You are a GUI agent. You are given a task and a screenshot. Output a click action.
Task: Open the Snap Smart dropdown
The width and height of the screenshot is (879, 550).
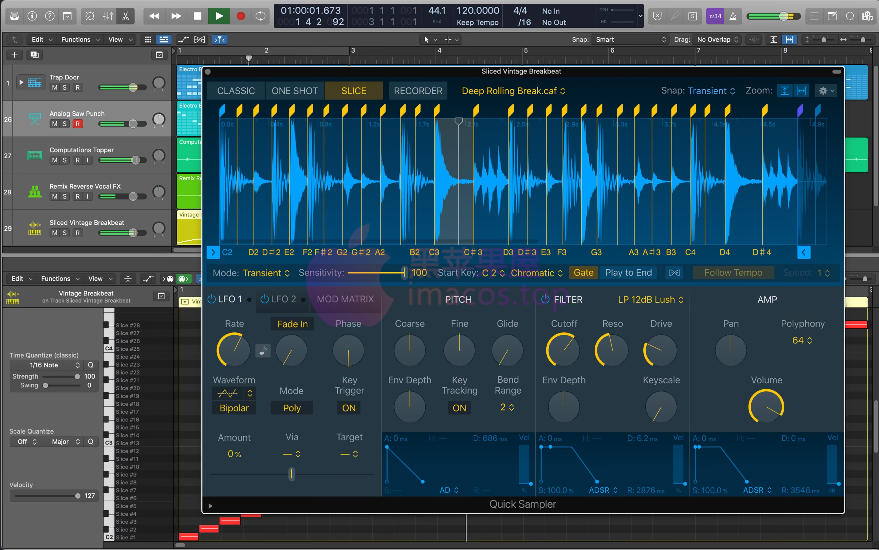click(631, 40)
